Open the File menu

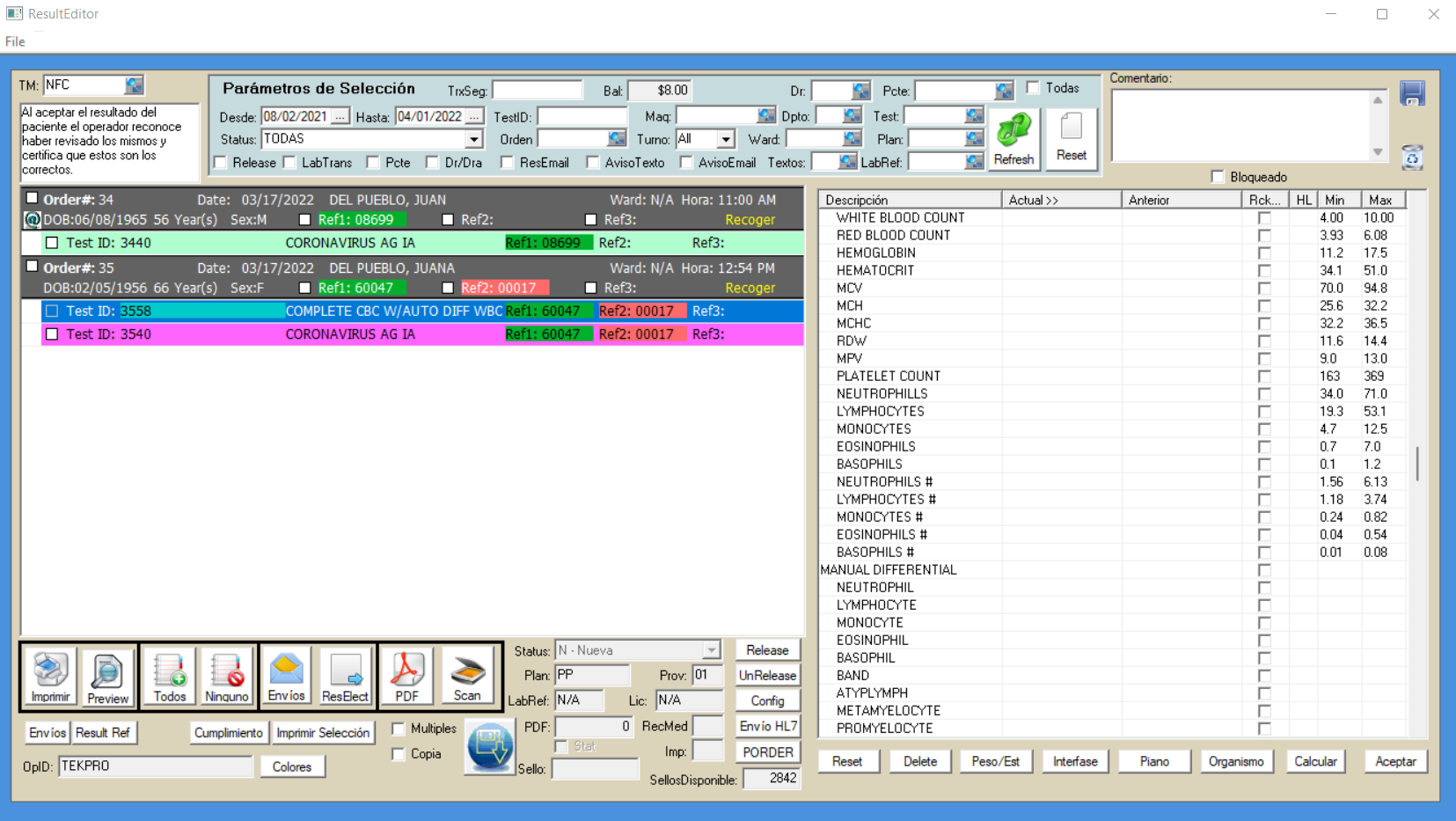pos(15,41)
